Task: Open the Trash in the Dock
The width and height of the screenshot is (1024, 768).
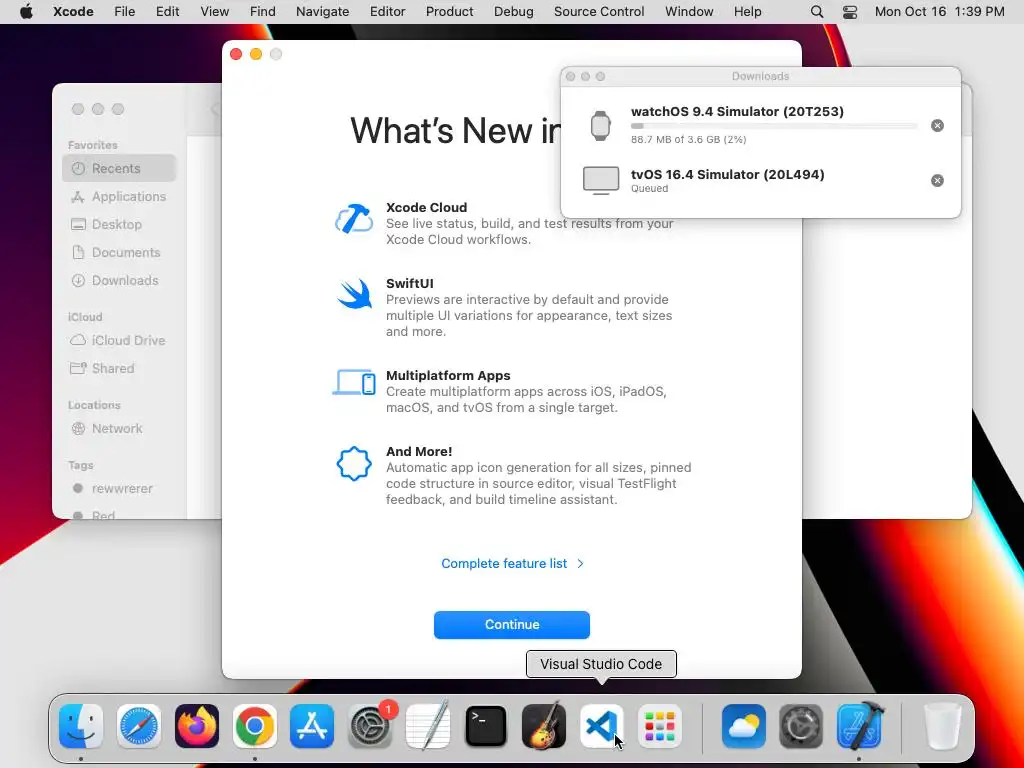Action: coord(943,726)
